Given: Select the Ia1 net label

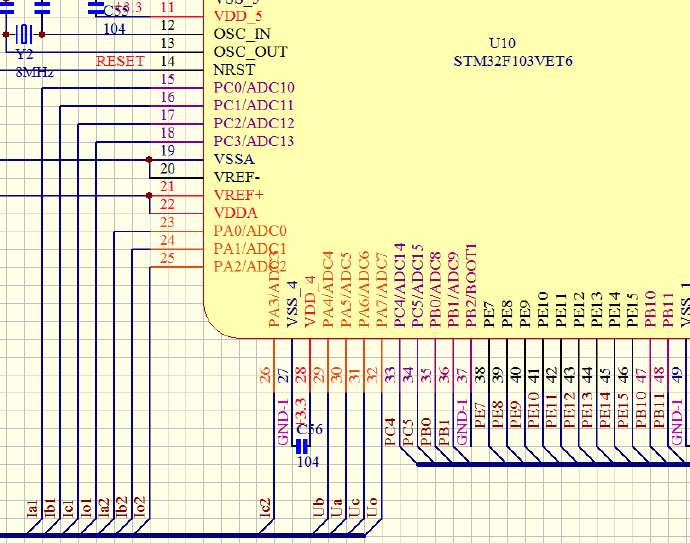Looking at the screenshot, I should (x=32, y=507).
